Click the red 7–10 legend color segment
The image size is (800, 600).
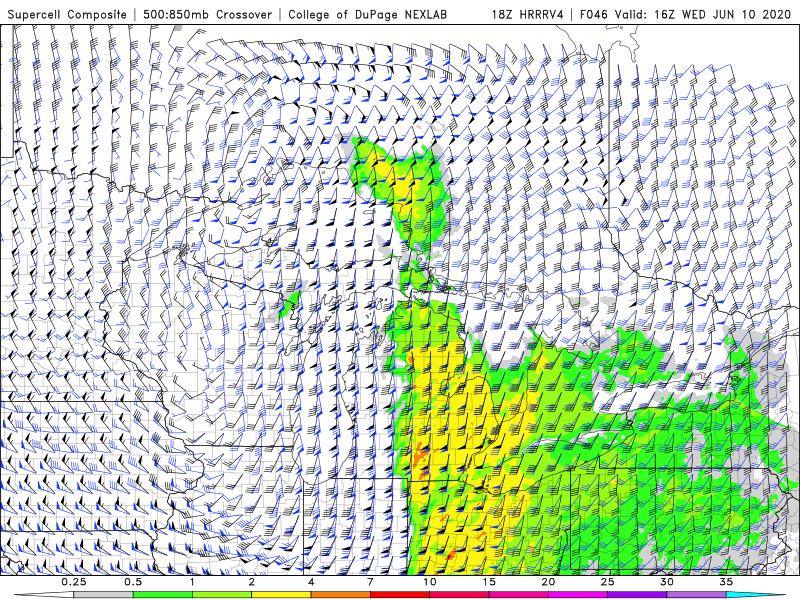click(400, 595)
